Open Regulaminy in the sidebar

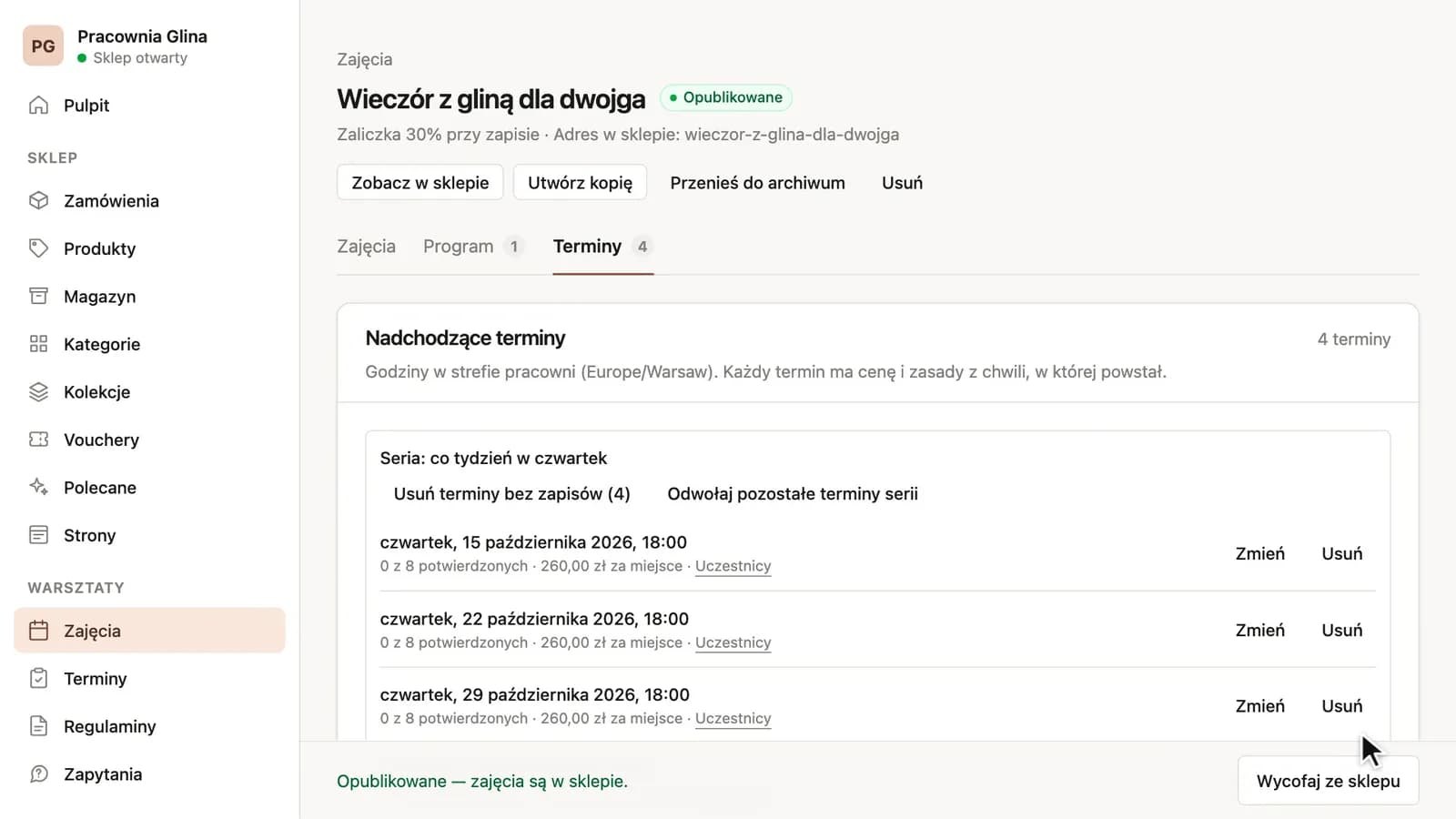149,726
